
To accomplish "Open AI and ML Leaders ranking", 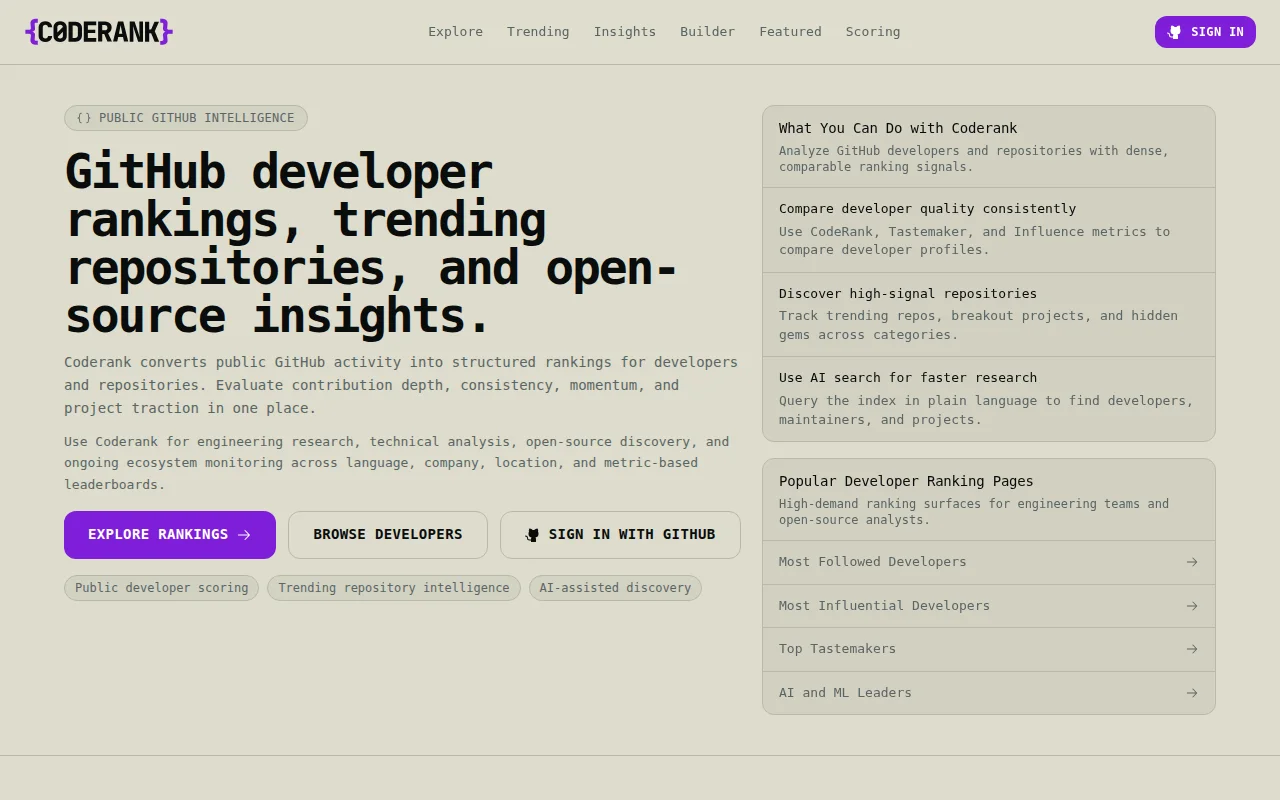I will [x=989, y=693].
